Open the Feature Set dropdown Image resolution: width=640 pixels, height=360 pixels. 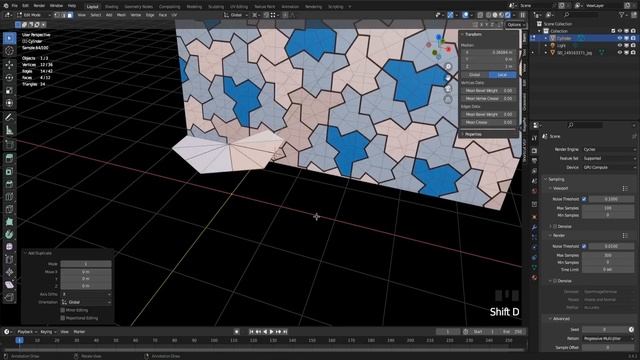point(609,158)
